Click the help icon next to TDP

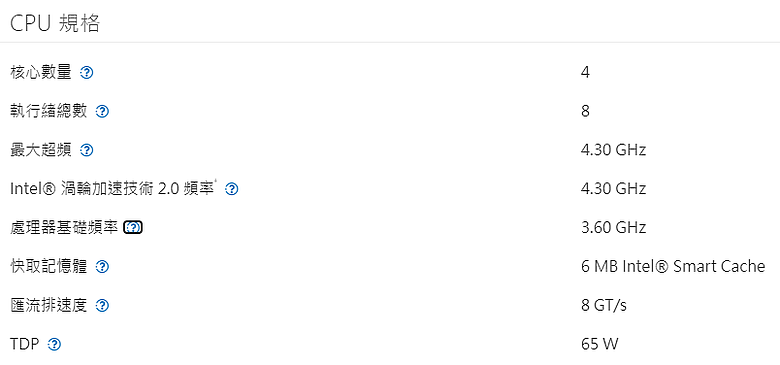tap(54, 345)
